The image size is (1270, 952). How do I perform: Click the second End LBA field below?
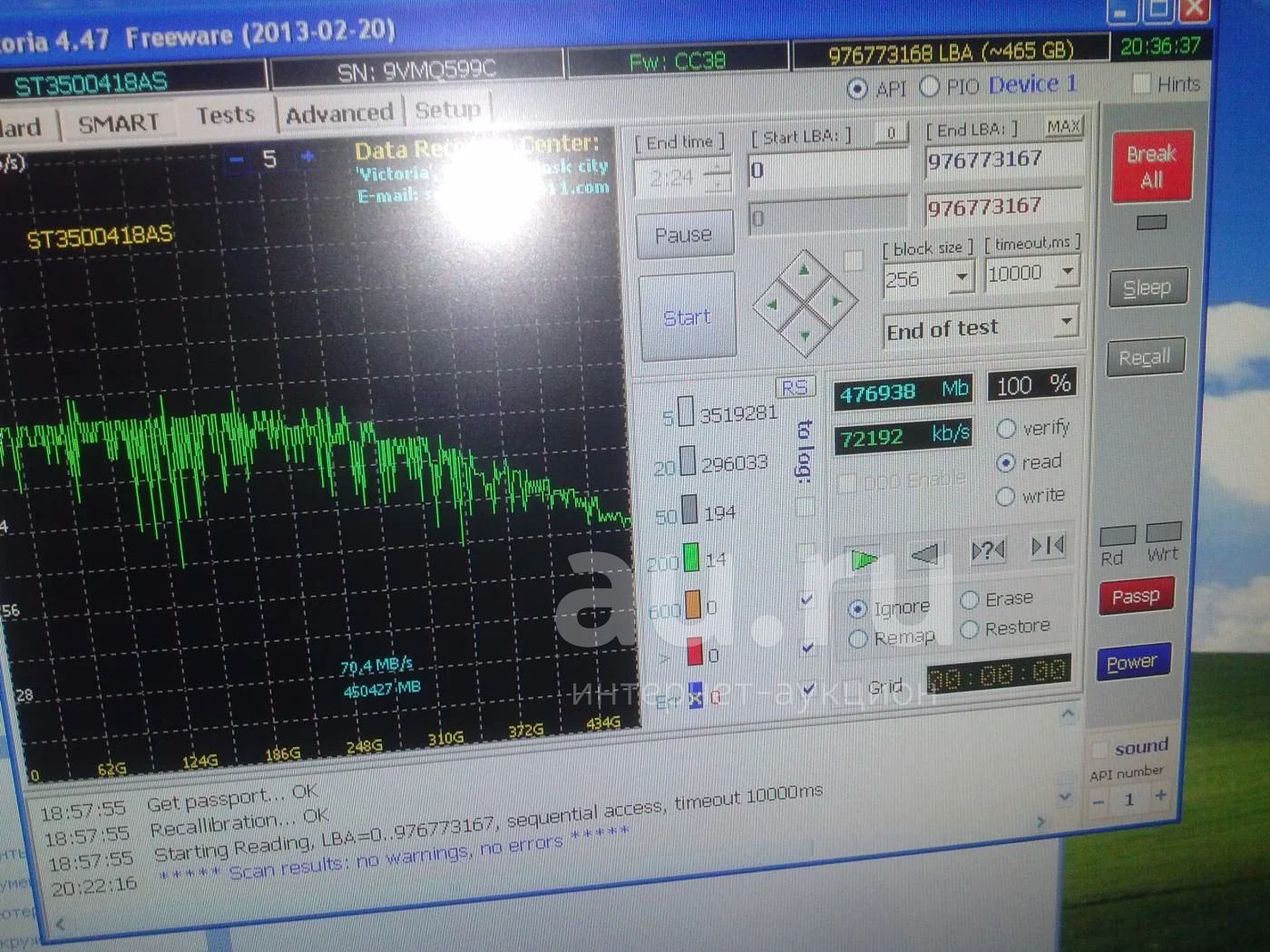click(x=1004, y=206)
